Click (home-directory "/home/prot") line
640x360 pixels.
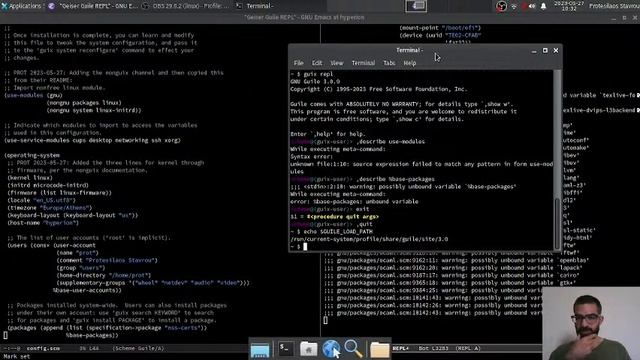click(104, 275)
